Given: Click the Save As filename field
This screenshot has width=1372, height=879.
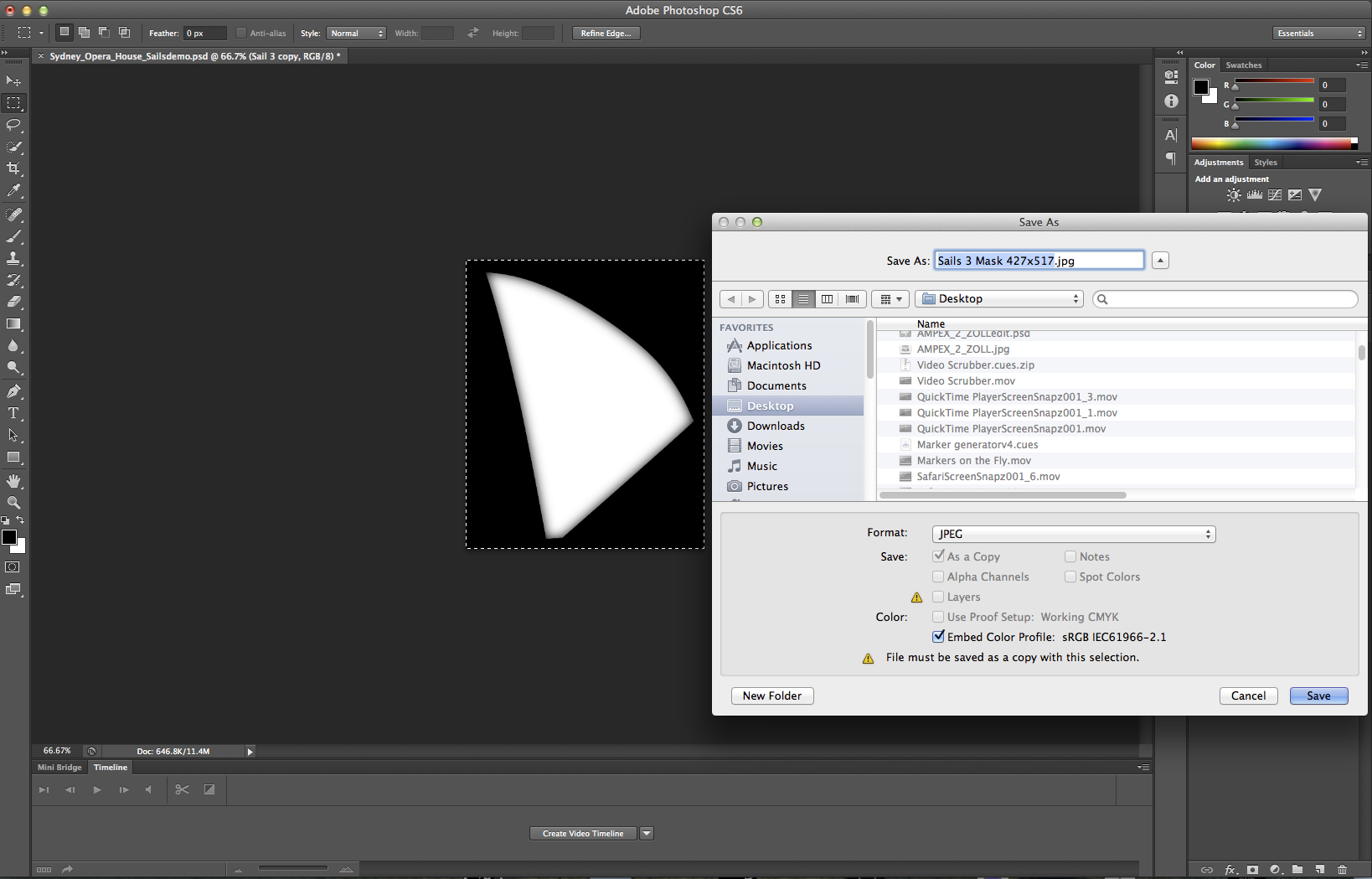Looking at the screenshot, I should (1039, 261).
